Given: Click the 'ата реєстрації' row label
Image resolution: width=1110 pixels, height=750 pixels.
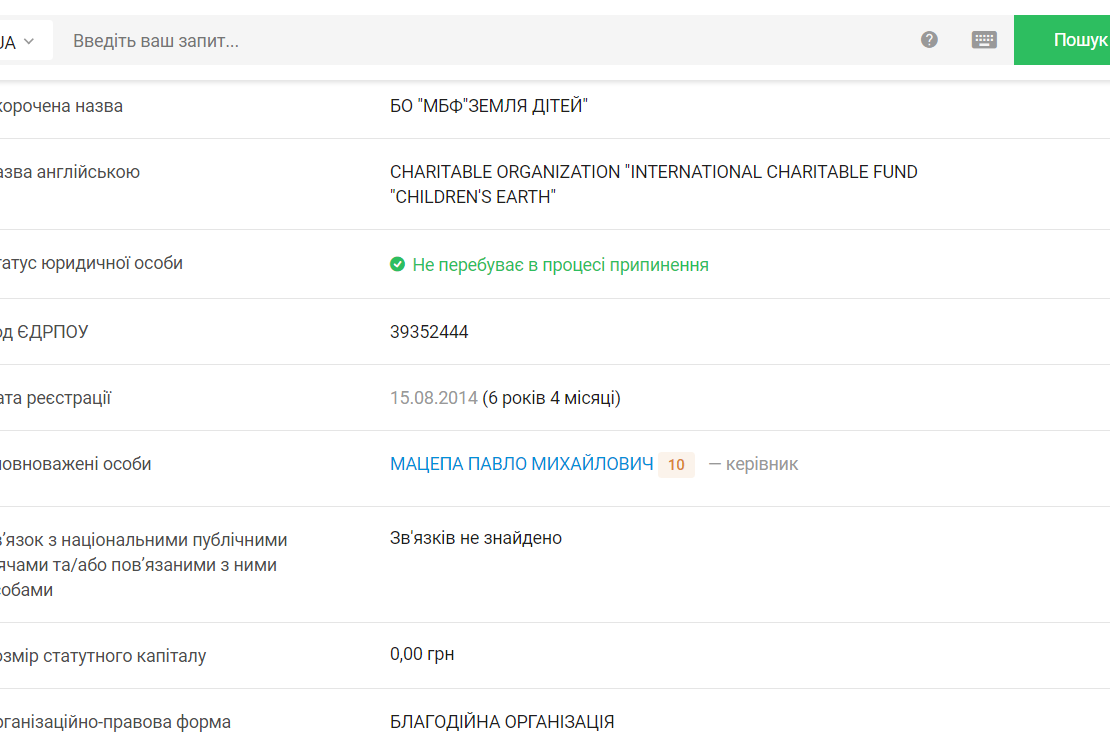Looking at the screenshot, I should (56, 398).
